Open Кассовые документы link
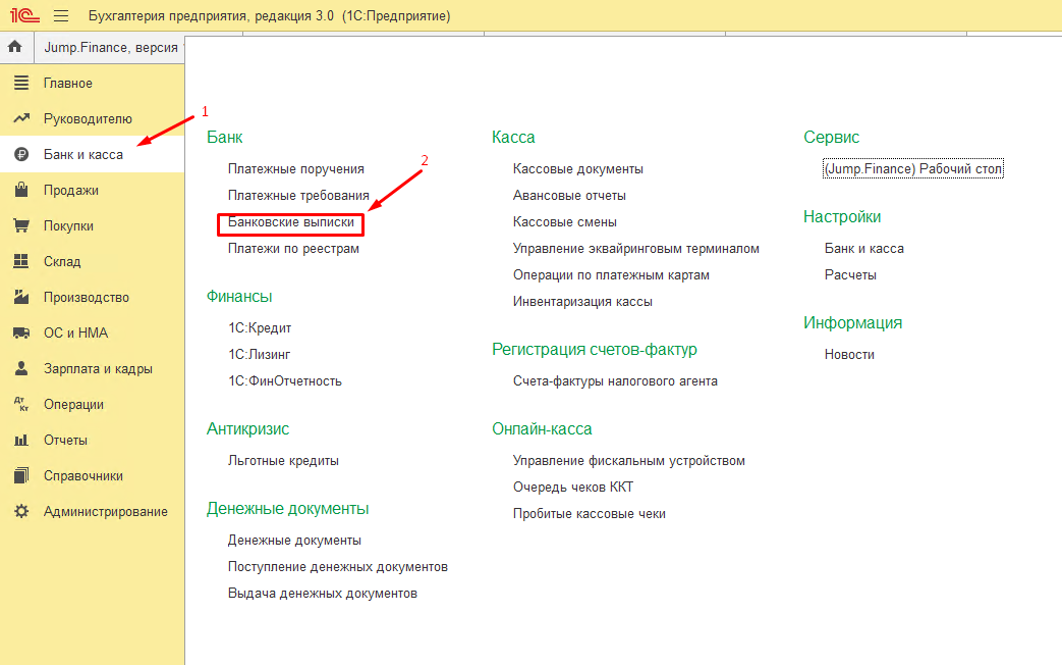The image size is (1062, 666). tap(577, 169)
